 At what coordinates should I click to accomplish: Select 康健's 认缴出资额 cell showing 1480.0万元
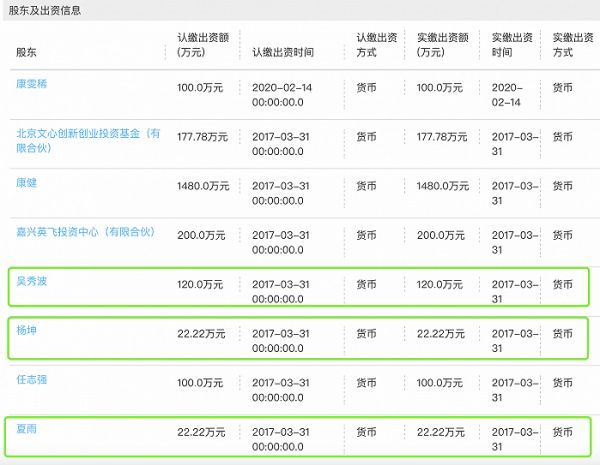pos(203,186)
